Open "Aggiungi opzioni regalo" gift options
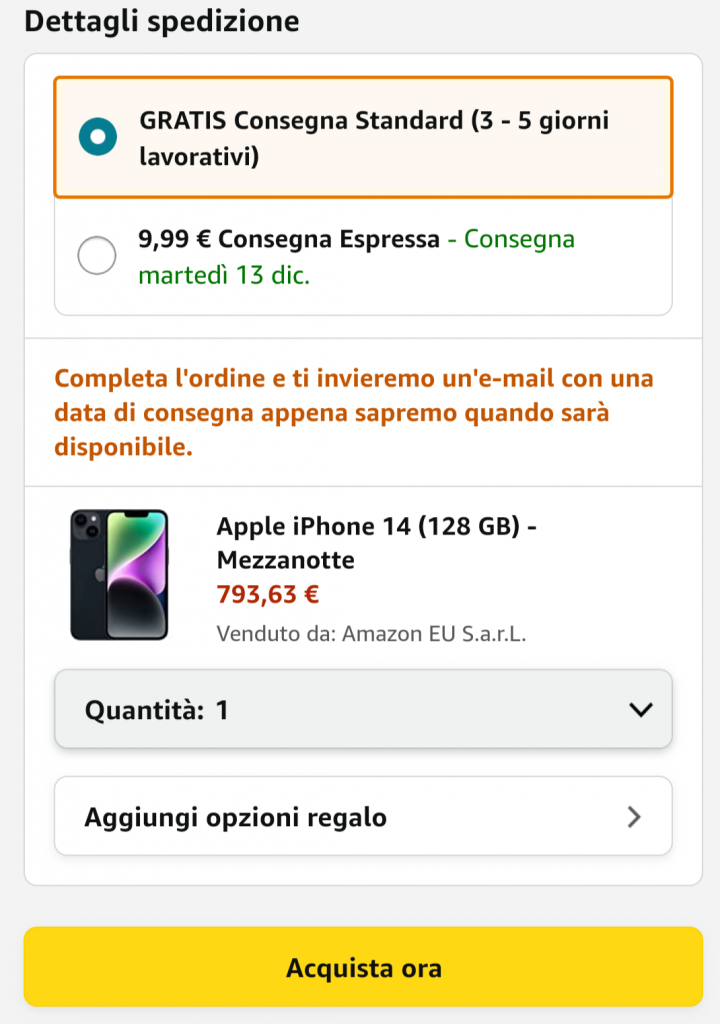Screen dimensions: 720x1024 point(363,817)
